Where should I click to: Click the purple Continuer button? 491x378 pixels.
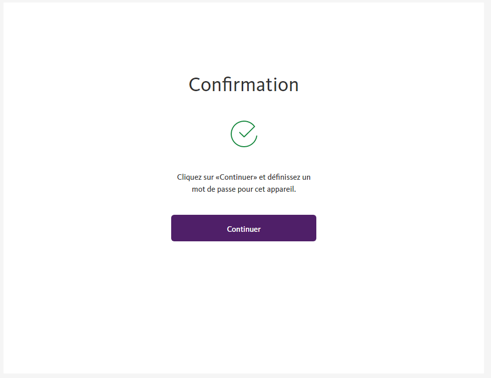coord(244,228)
